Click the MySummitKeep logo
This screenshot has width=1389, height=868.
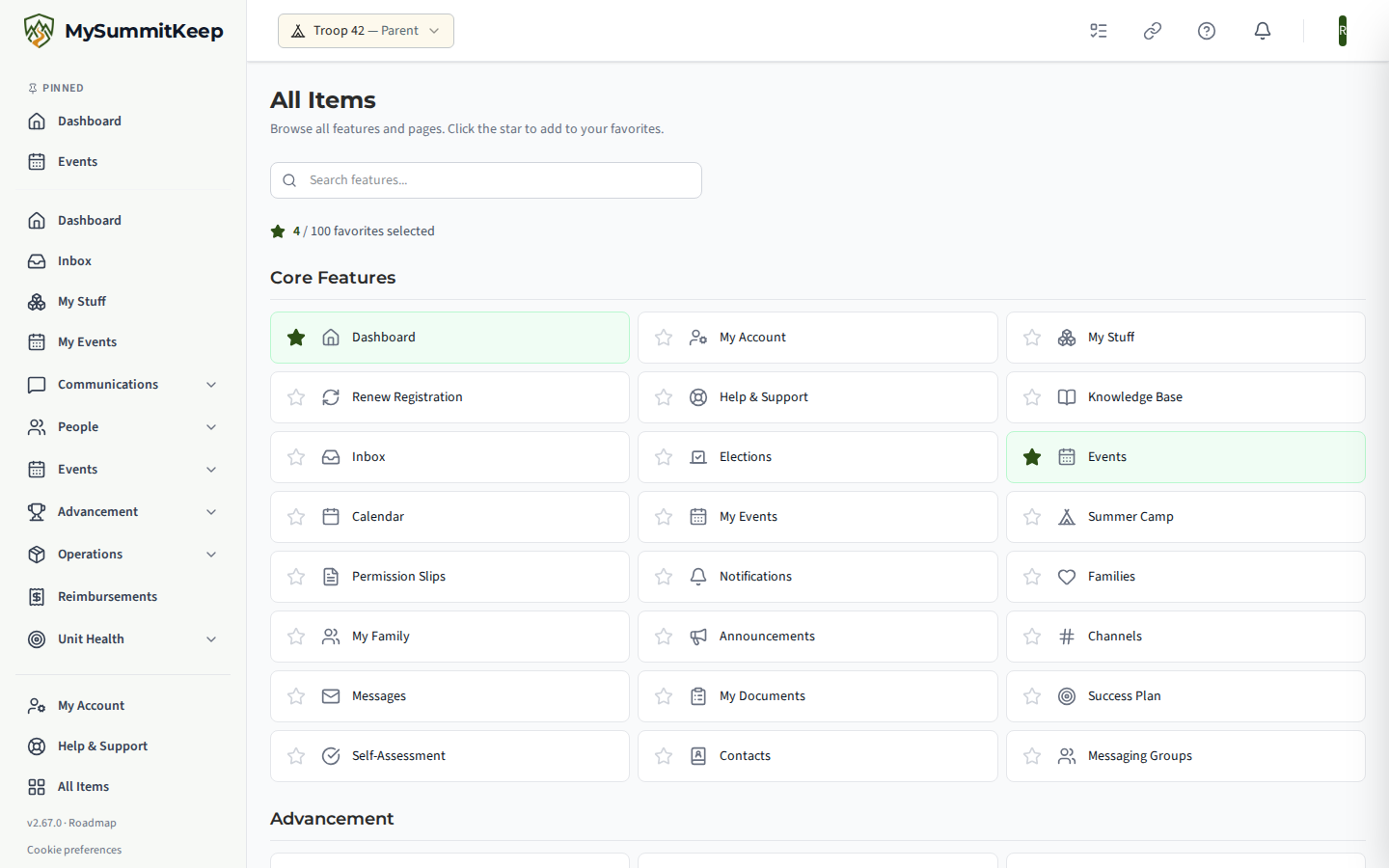pyautogui.click(x=123, y=31)
